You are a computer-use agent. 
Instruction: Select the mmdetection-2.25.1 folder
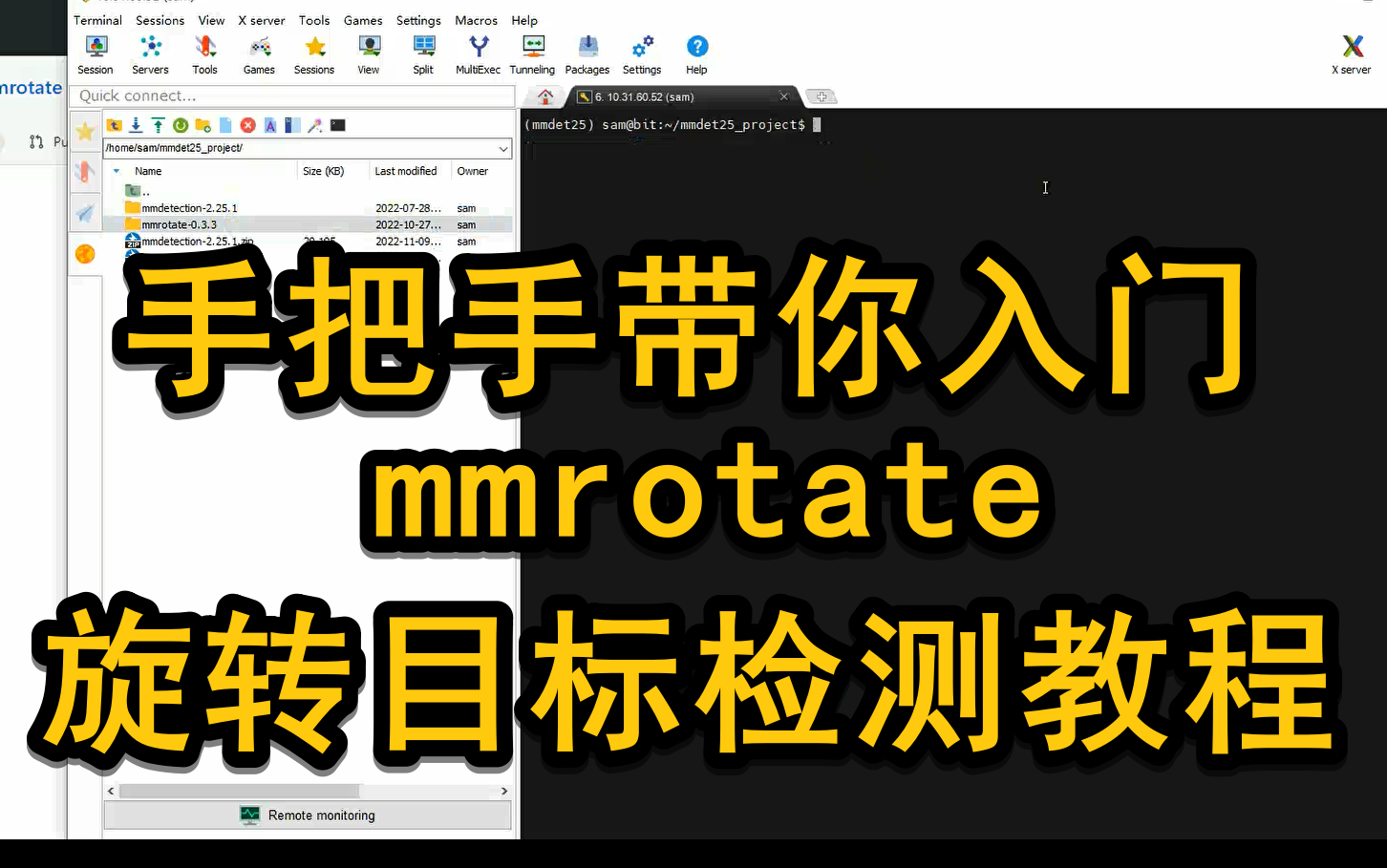coord(308,208)
